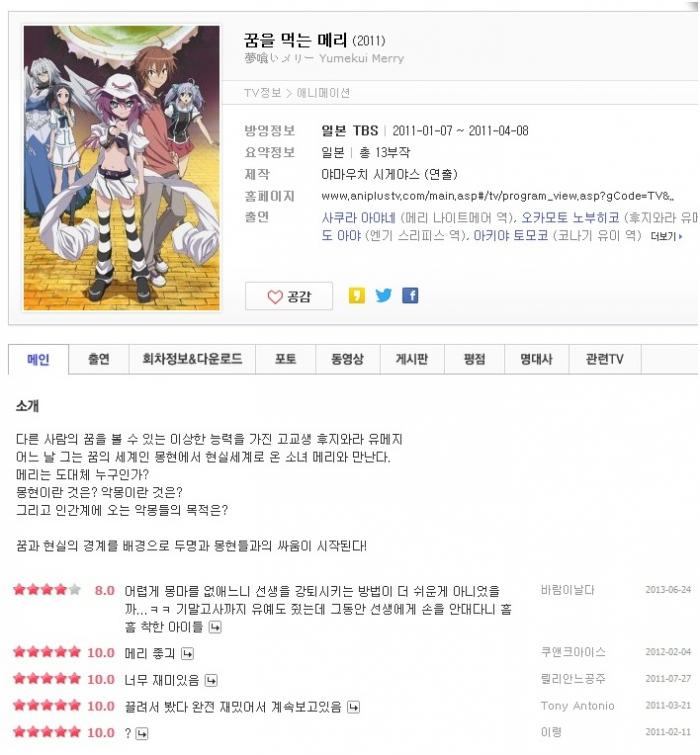Click reply arrow icon on 8.0 review

coord(215,627)
